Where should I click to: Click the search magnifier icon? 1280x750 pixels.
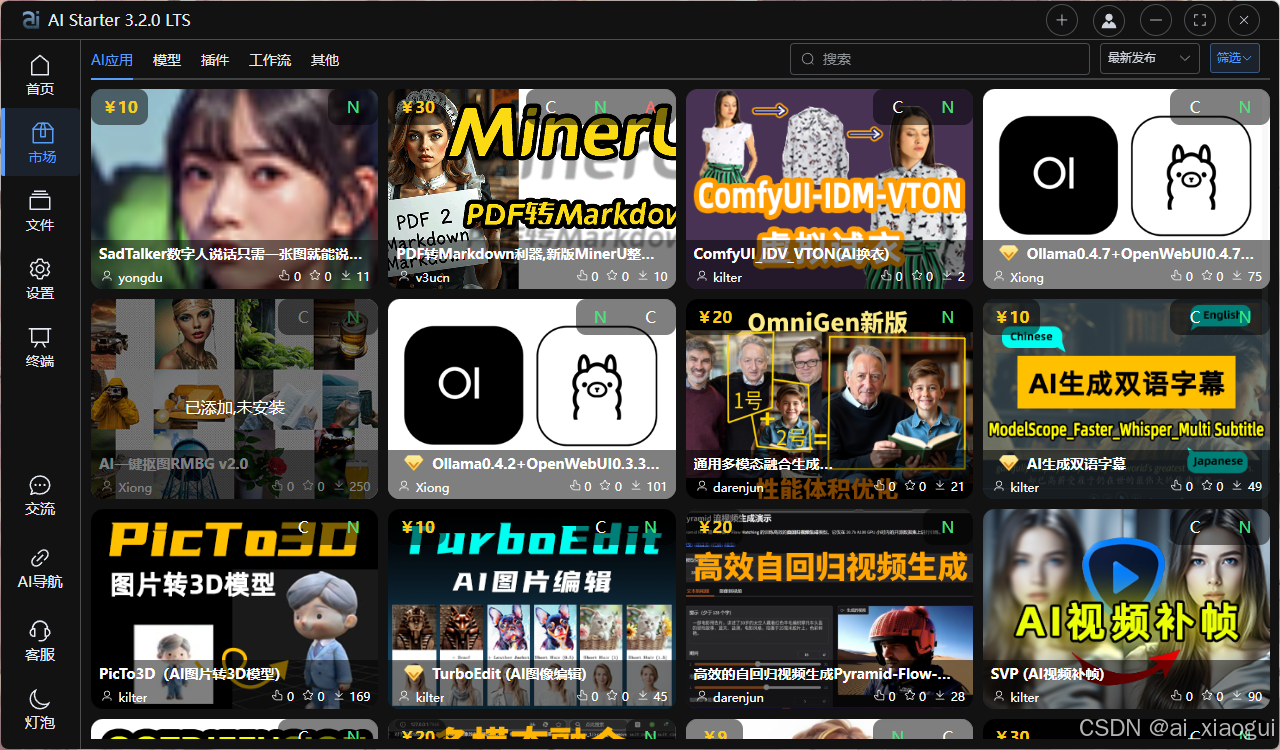point(808,59)
